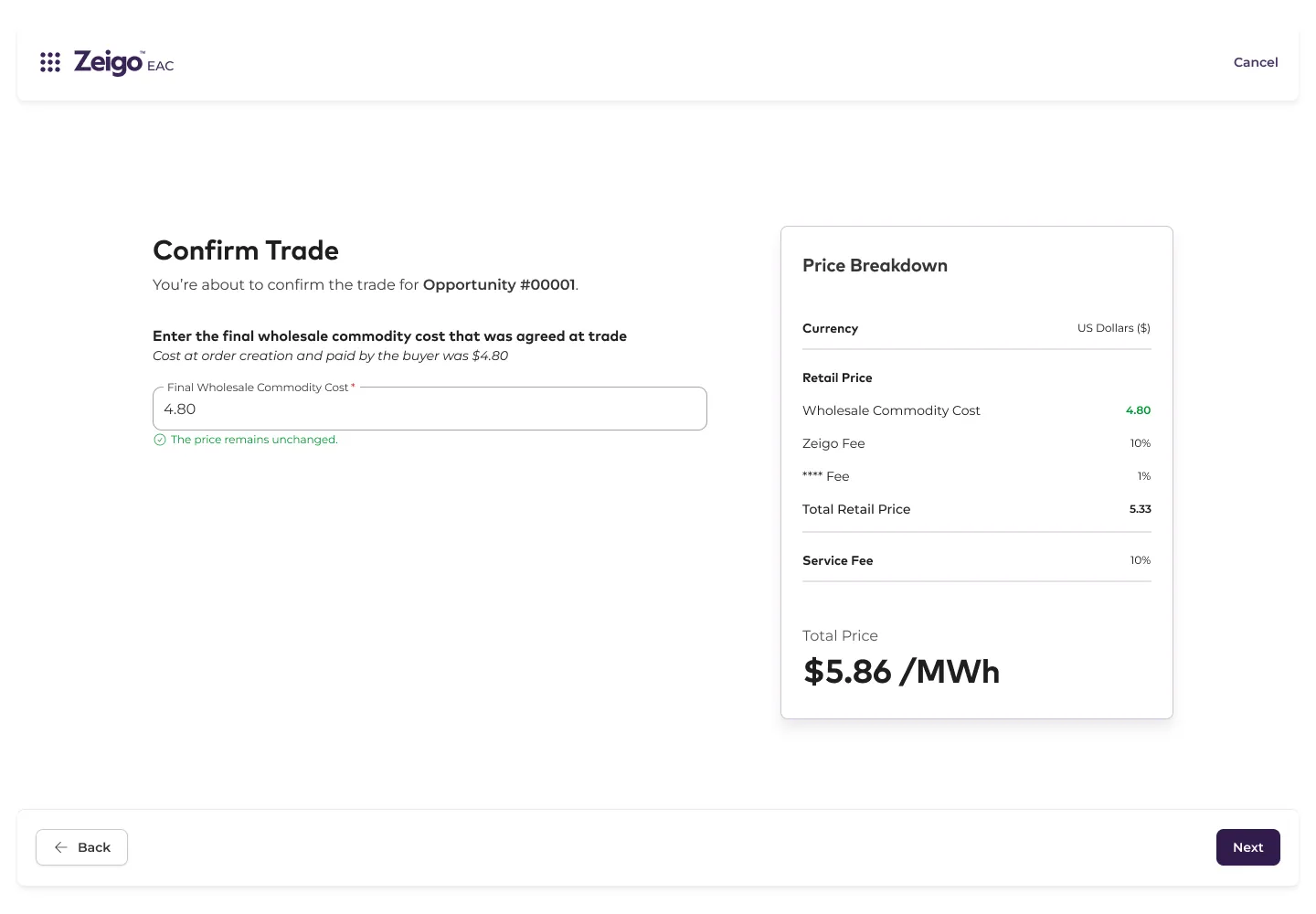
Task: Click the **** Fee 1% value
Action: (1144, 476)
